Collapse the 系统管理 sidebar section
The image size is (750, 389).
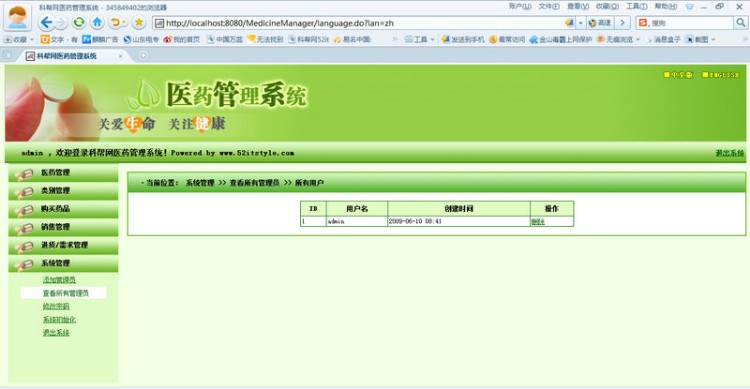[x=63, y=263]
